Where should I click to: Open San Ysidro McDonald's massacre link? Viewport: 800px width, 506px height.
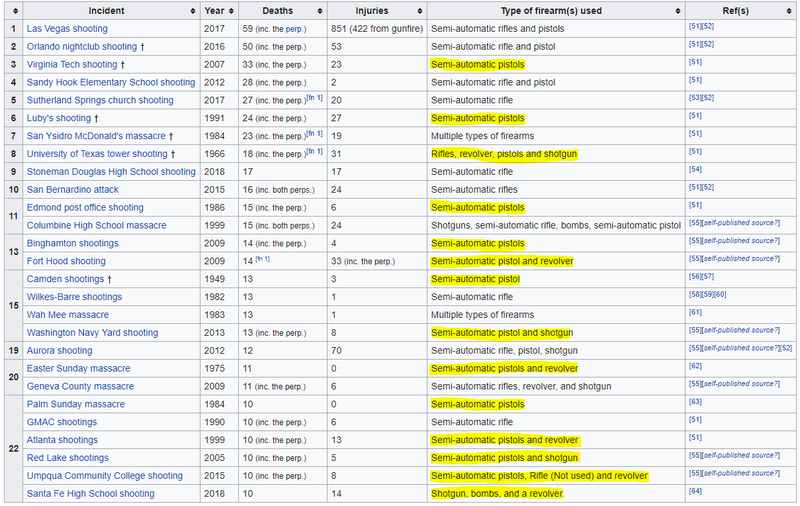(96, 136)
